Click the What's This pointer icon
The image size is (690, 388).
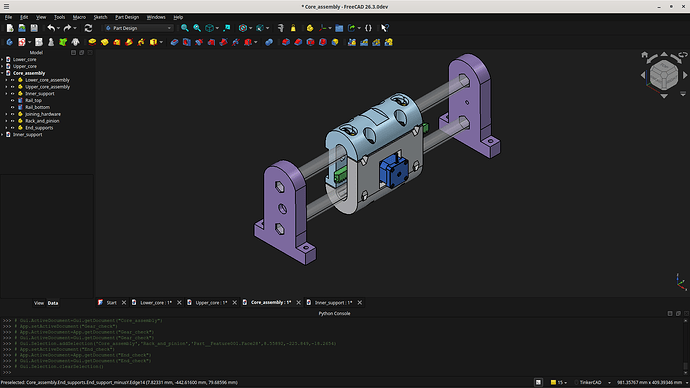[385, 28]
